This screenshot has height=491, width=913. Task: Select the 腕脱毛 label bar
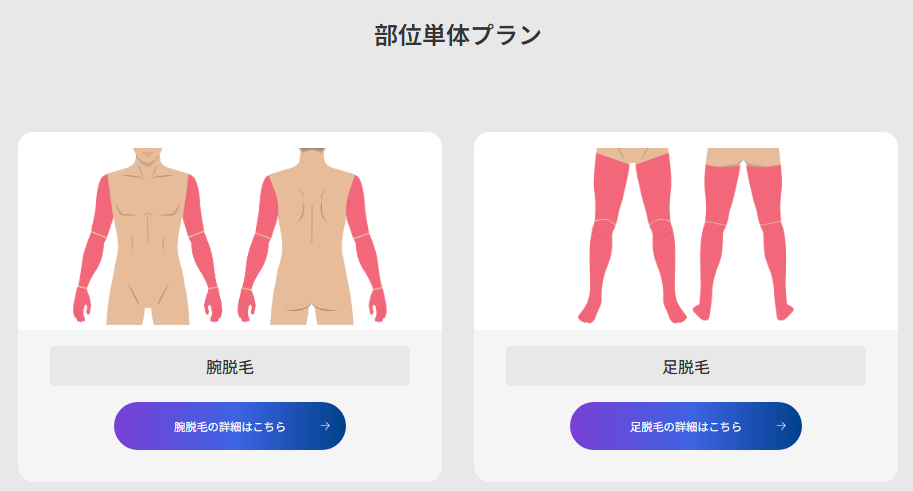point(230,366)
